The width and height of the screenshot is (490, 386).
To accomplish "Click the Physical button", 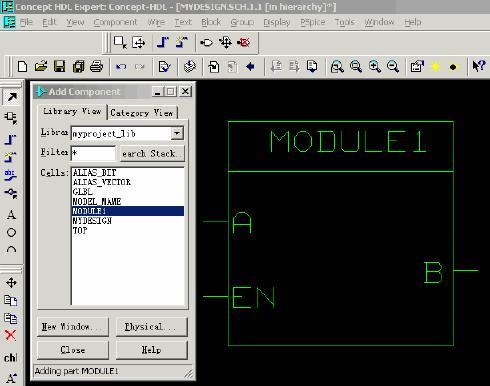I will (x=152, y=327).
